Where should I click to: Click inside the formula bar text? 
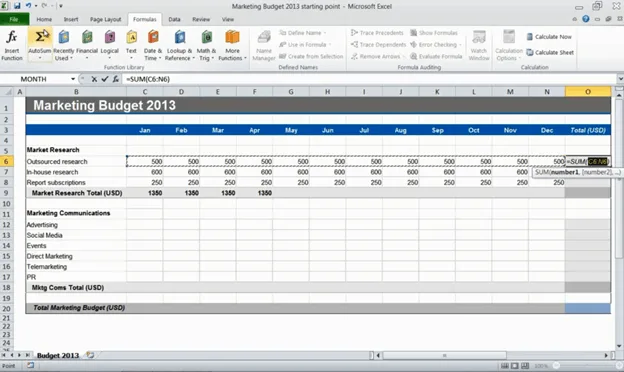(148, 79)
